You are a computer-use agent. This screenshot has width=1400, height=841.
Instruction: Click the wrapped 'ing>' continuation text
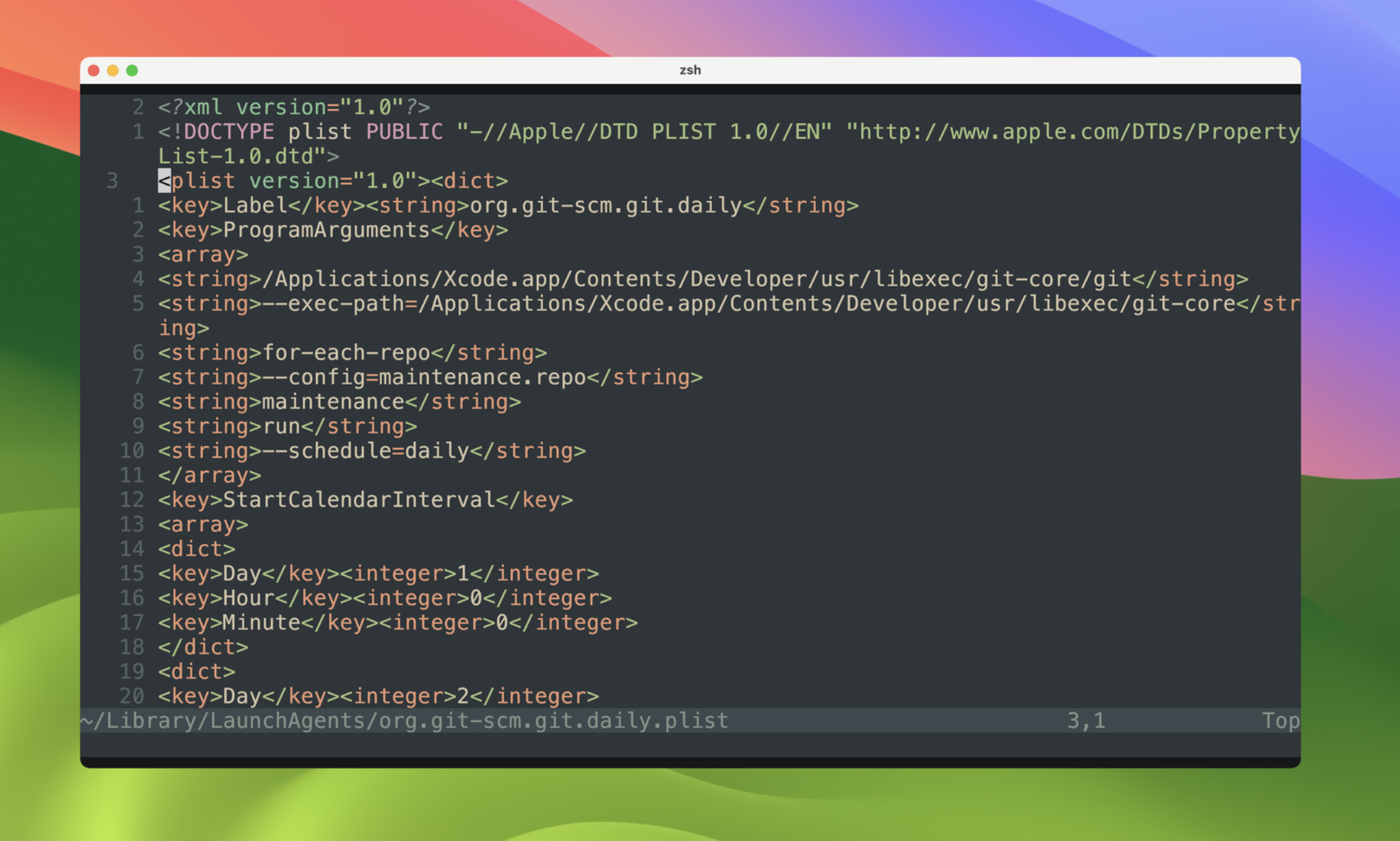coord(184,329)
